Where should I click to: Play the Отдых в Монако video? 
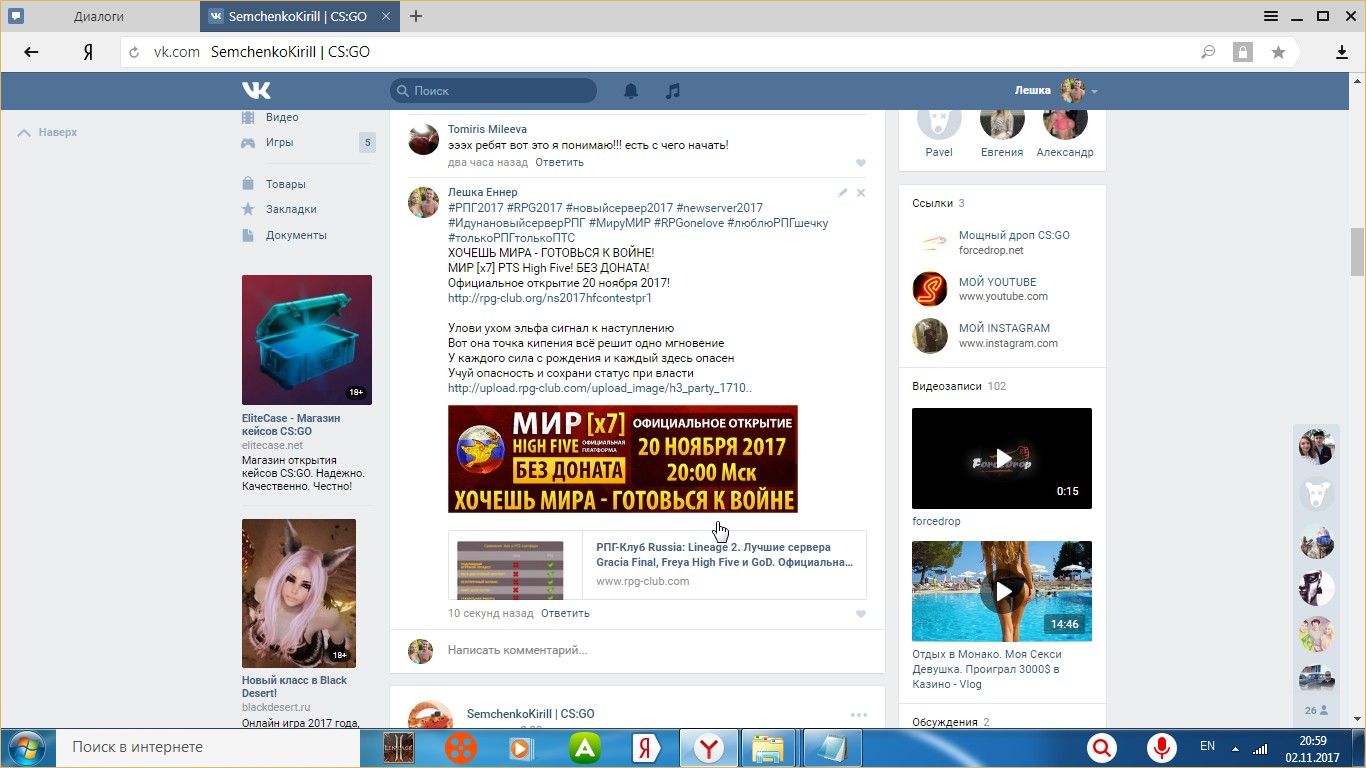tap(1002, 591)
